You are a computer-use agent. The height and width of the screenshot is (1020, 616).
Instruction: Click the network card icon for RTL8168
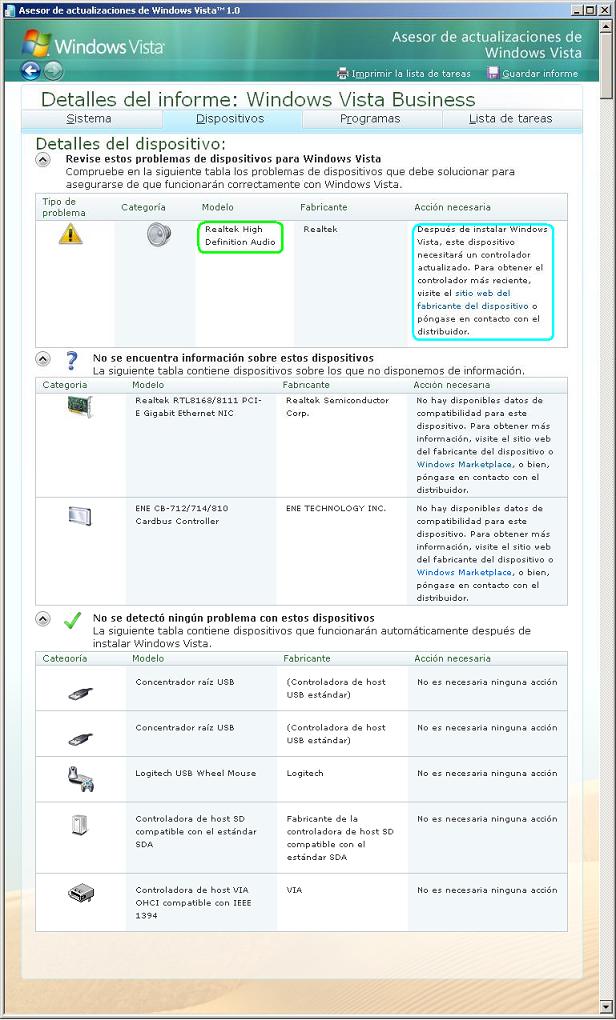[x=80, y=407]
